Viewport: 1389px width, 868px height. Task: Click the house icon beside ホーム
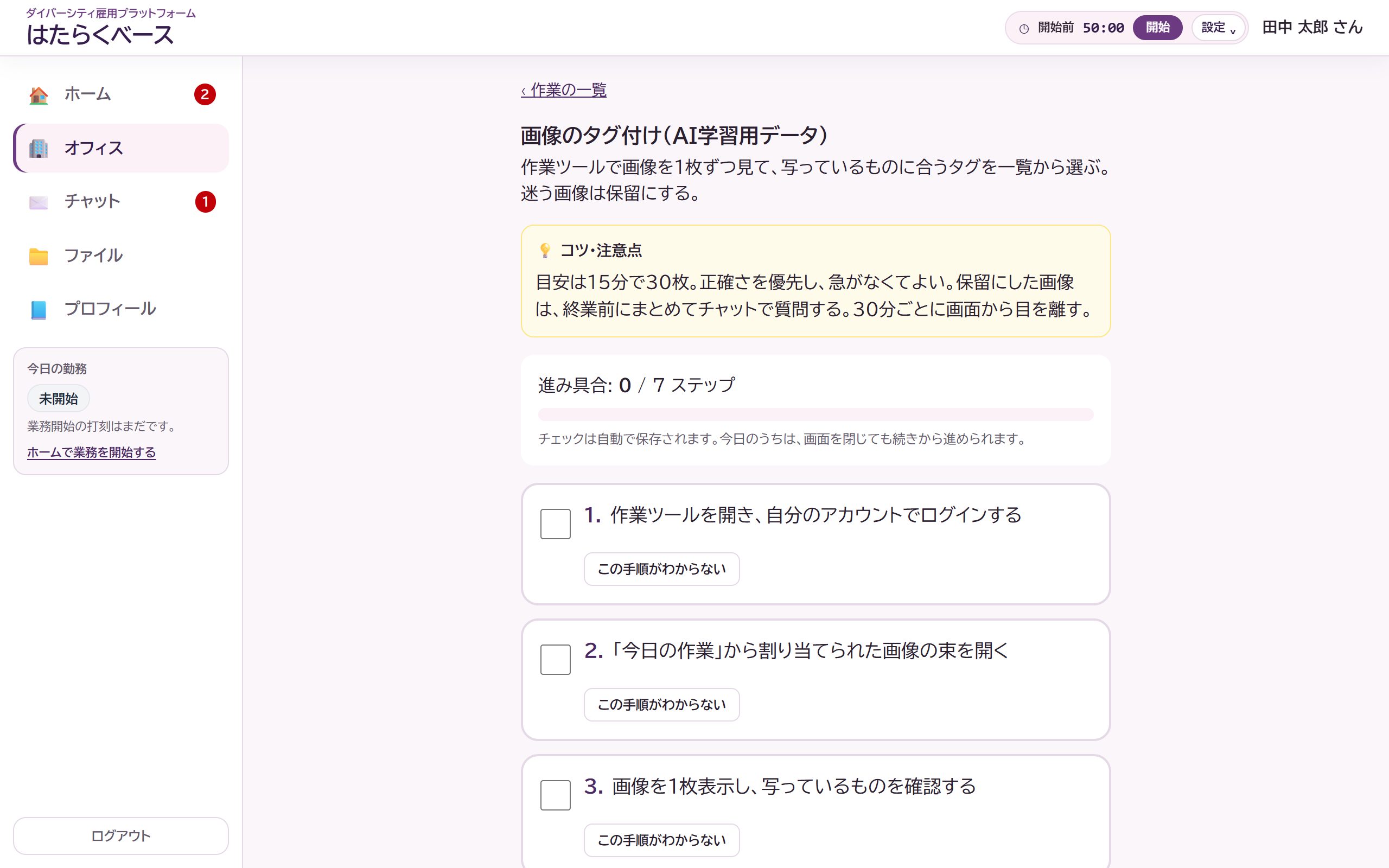click(39, 95)
